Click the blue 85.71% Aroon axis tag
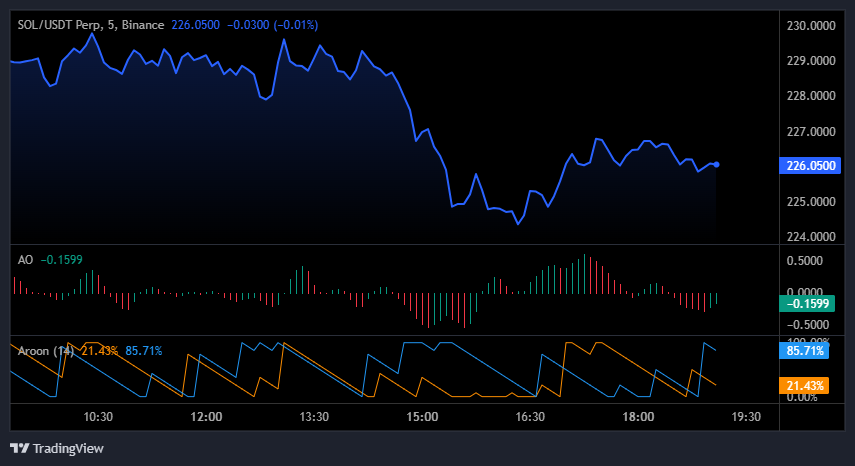The image size is (855, 466). click(806, 351)
